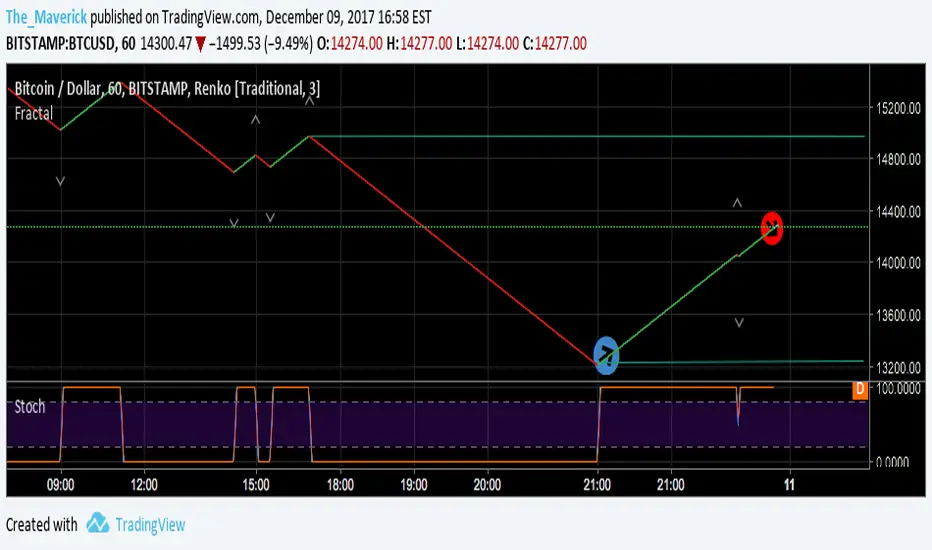Click the 11 date label on time axis
This screenshot has width=932, height=550.
coord(789,485)
